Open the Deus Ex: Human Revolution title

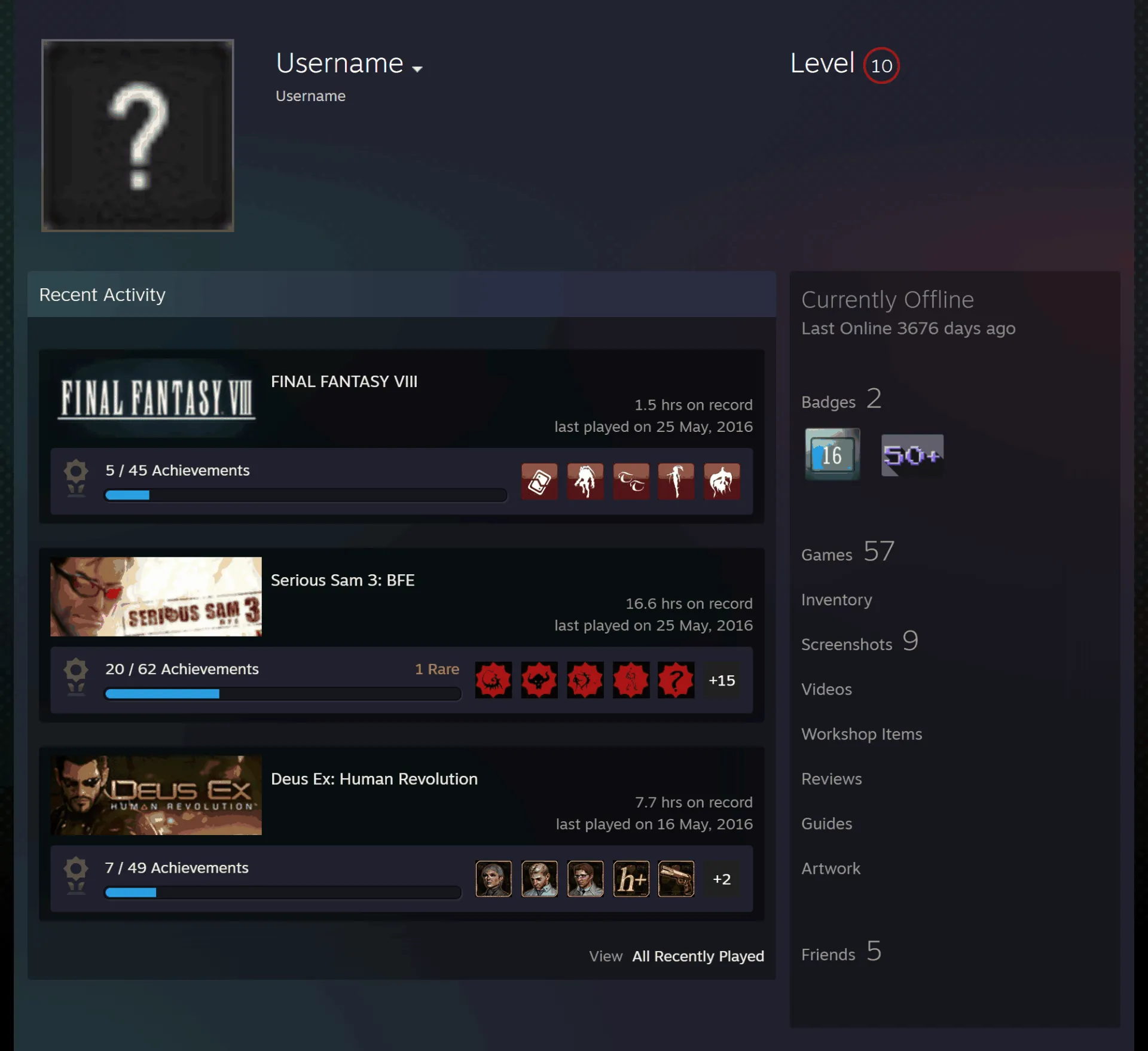pos(374,779)
